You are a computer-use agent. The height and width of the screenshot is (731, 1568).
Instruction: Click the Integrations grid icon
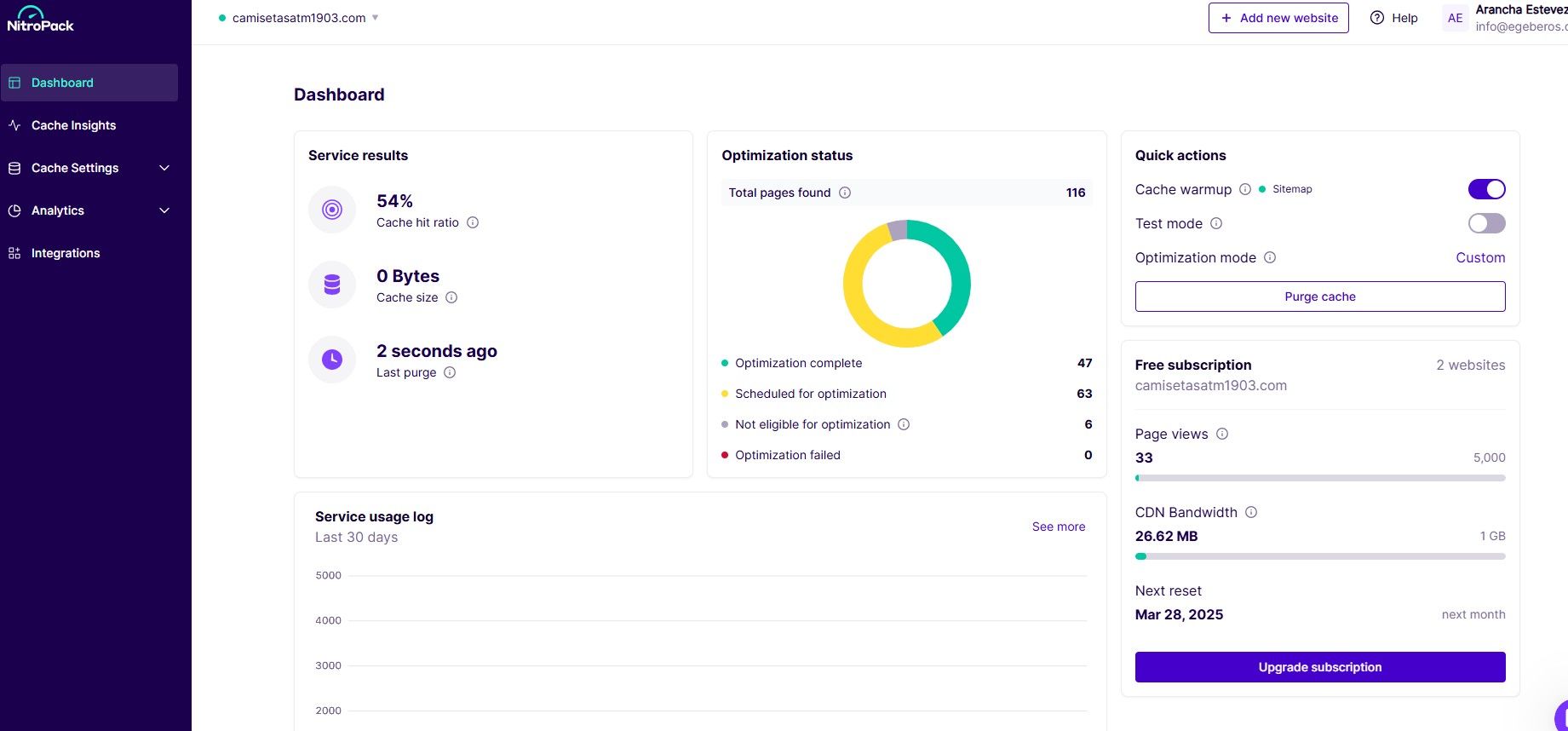point(14,253)
